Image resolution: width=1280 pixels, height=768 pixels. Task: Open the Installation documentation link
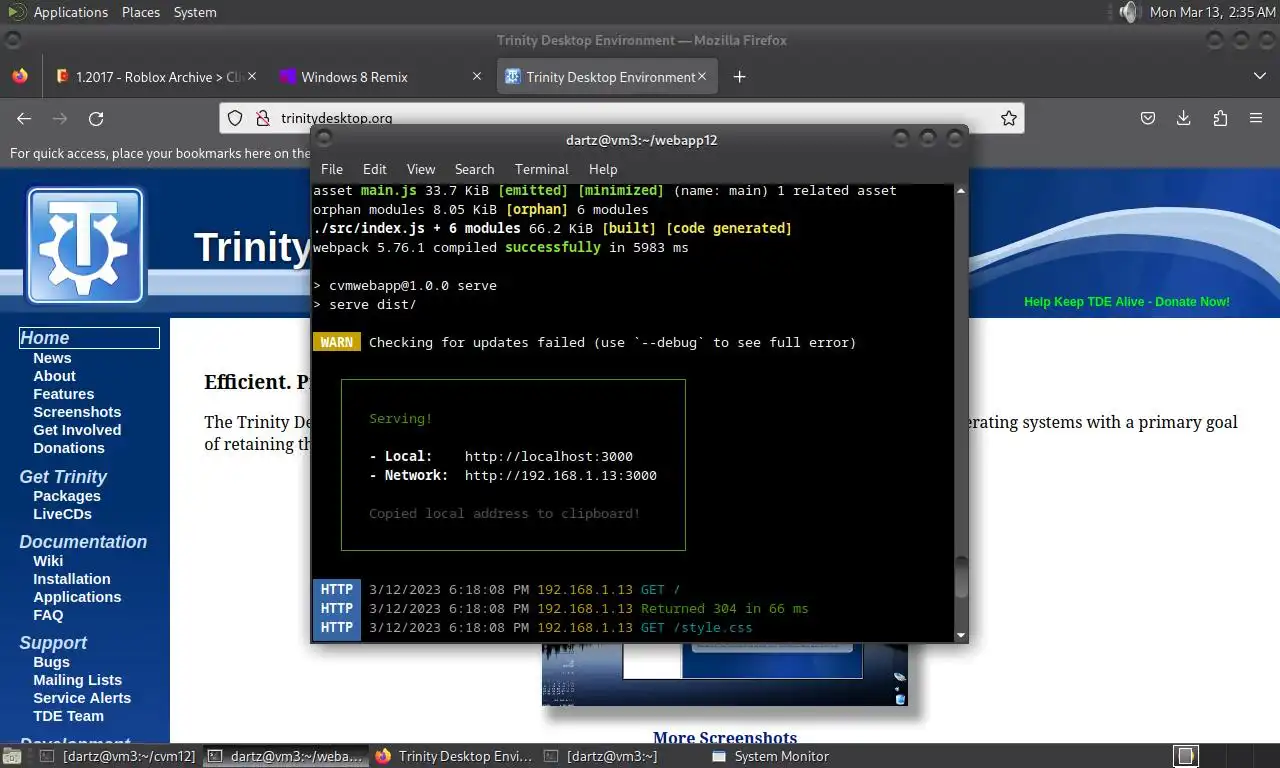[x=72, y=579]
